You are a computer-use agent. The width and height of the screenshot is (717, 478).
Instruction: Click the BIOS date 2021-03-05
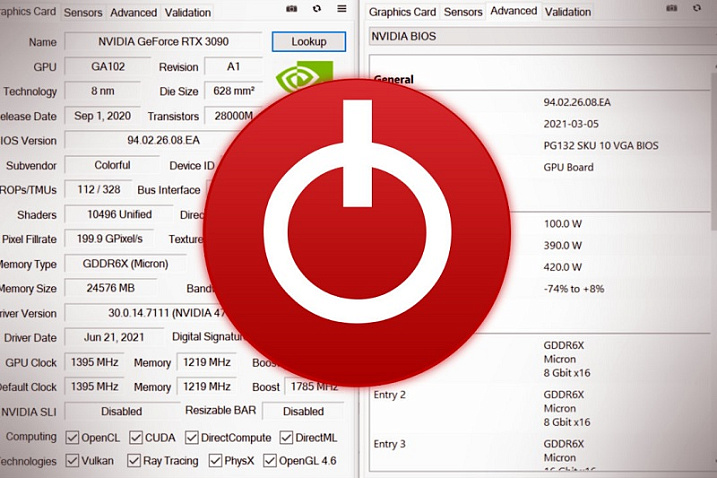[x=571, y=124]
